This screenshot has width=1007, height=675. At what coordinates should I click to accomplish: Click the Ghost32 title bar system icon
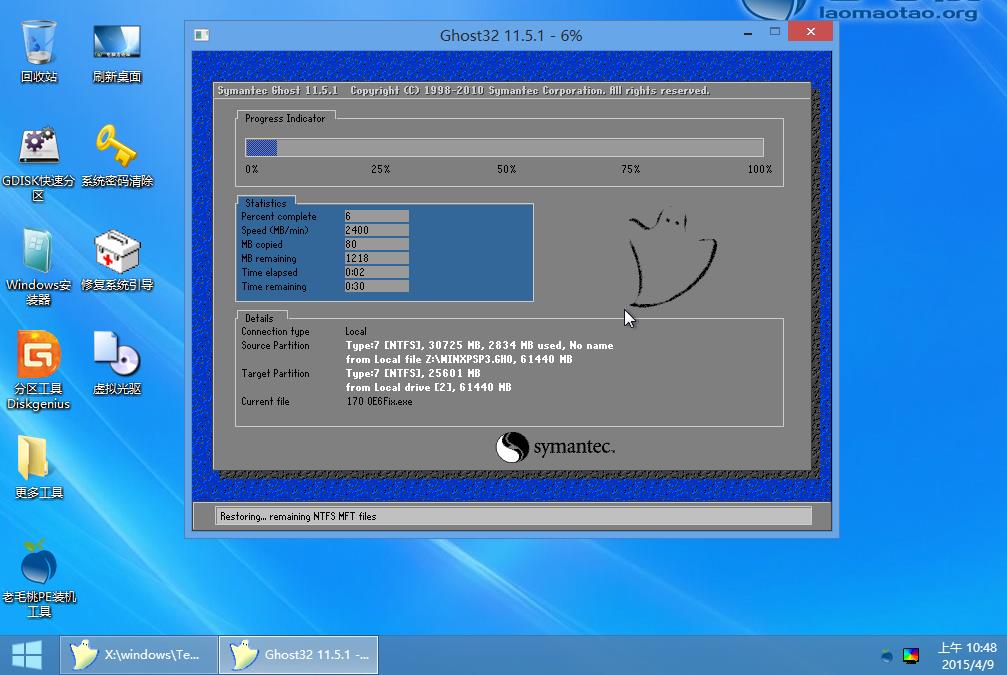202,35
